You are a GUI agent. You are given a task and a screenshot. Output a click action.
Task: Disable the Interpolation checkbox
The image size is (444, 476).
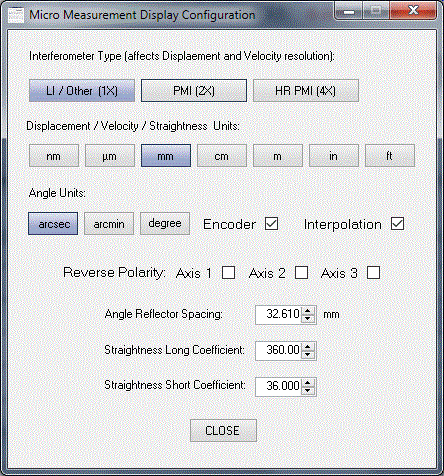pyautogui.click(x=397, y=224)
